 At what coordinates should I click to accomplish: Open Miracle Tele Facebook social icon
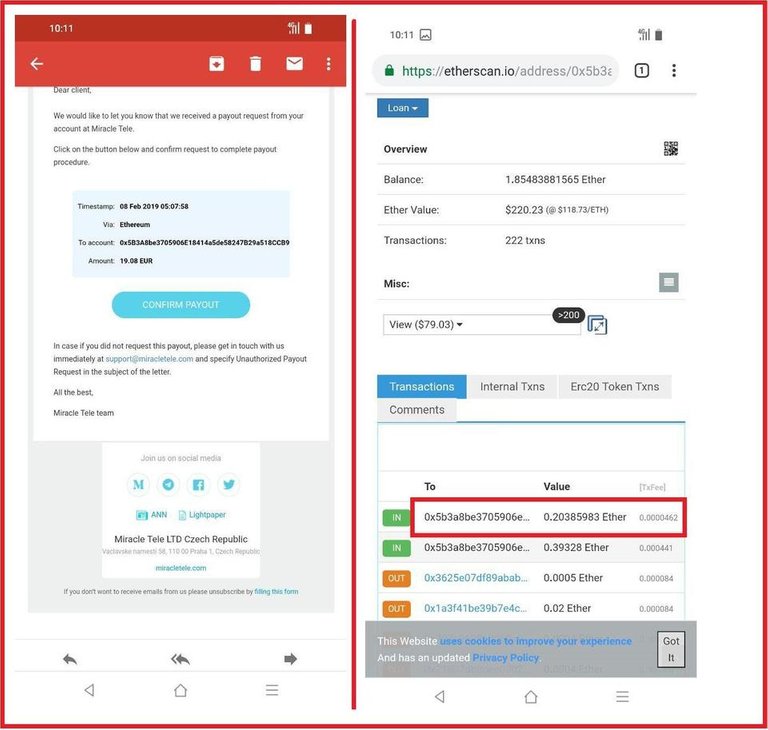pos(198,485)
